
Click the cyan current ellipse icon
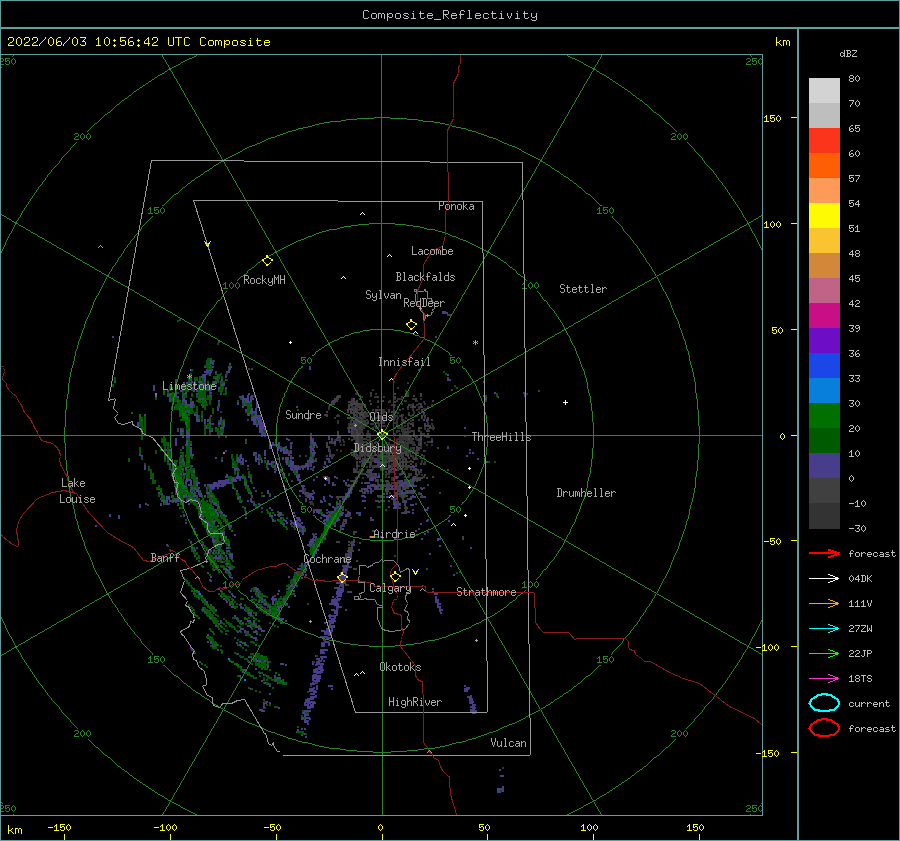pyautogui.click(x=824, y=703)
